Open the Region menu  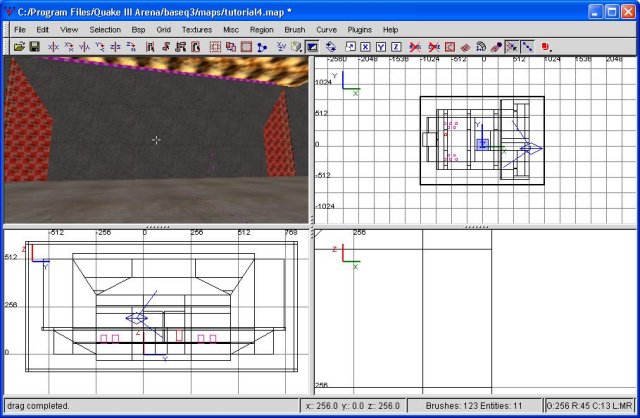(261, 30)
